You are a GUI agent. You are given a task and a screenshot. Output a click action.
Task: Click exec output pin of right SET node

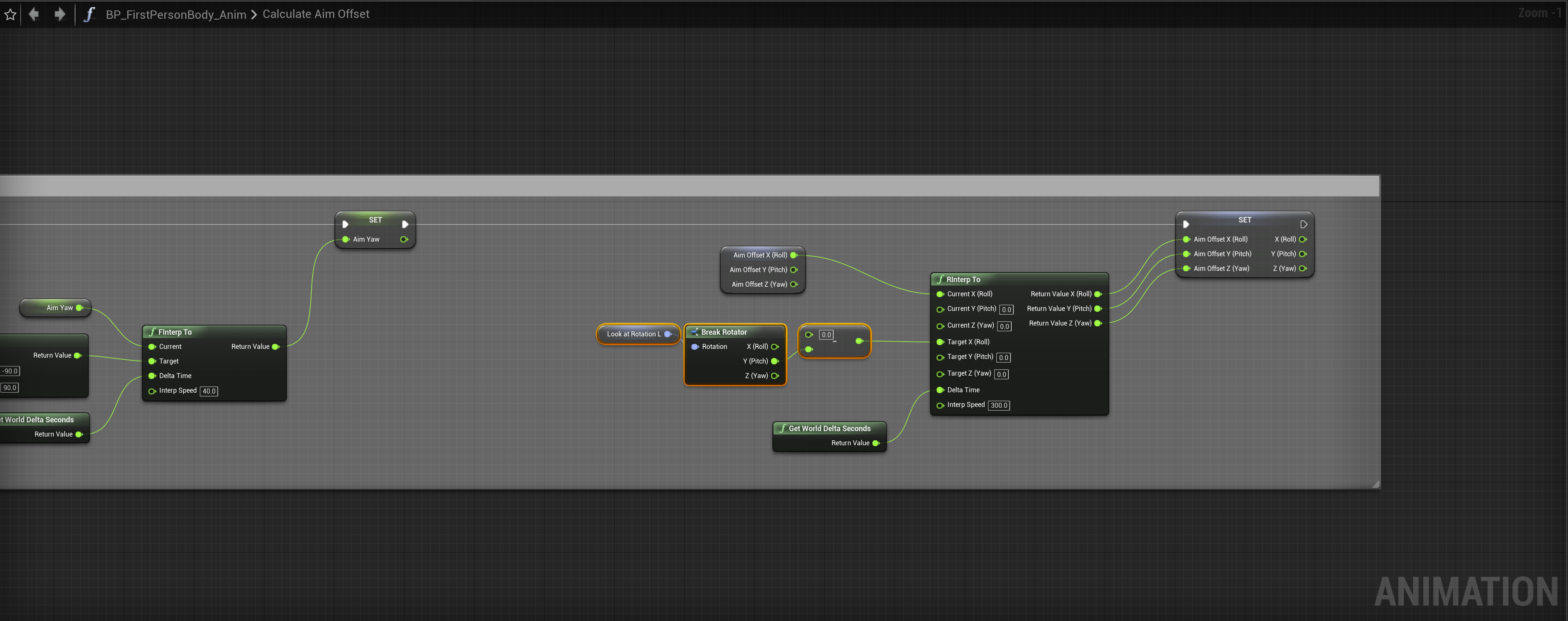coord(1303,224)
